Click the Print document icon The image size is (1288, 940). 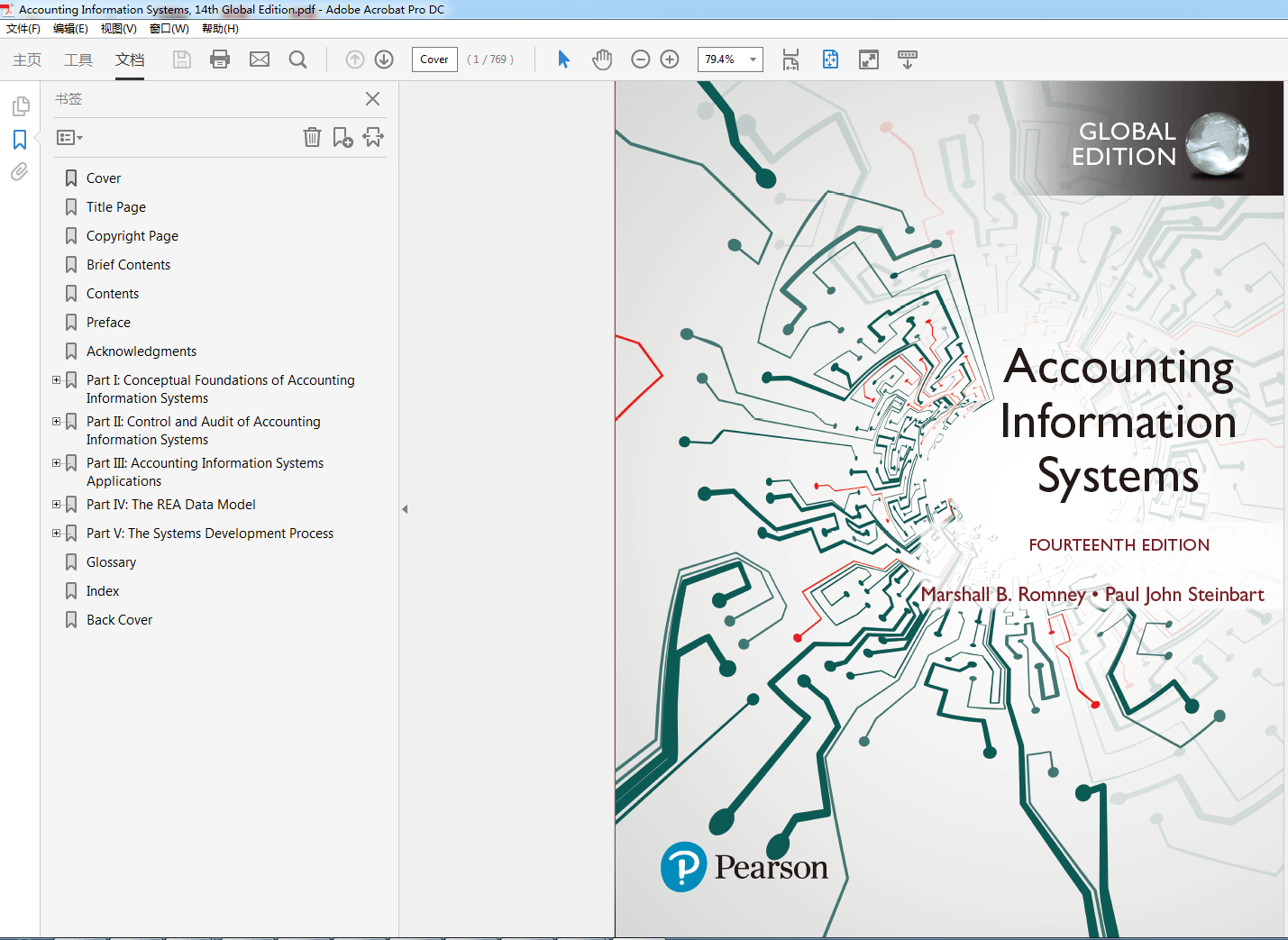(220, 59)
